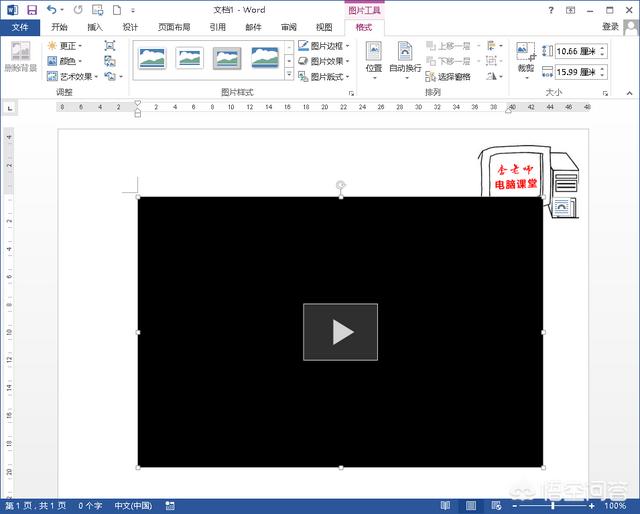Click the Sign in (登录) link
Image resolution: width=640 pixels, height=514 pixels.
point(611,27)
